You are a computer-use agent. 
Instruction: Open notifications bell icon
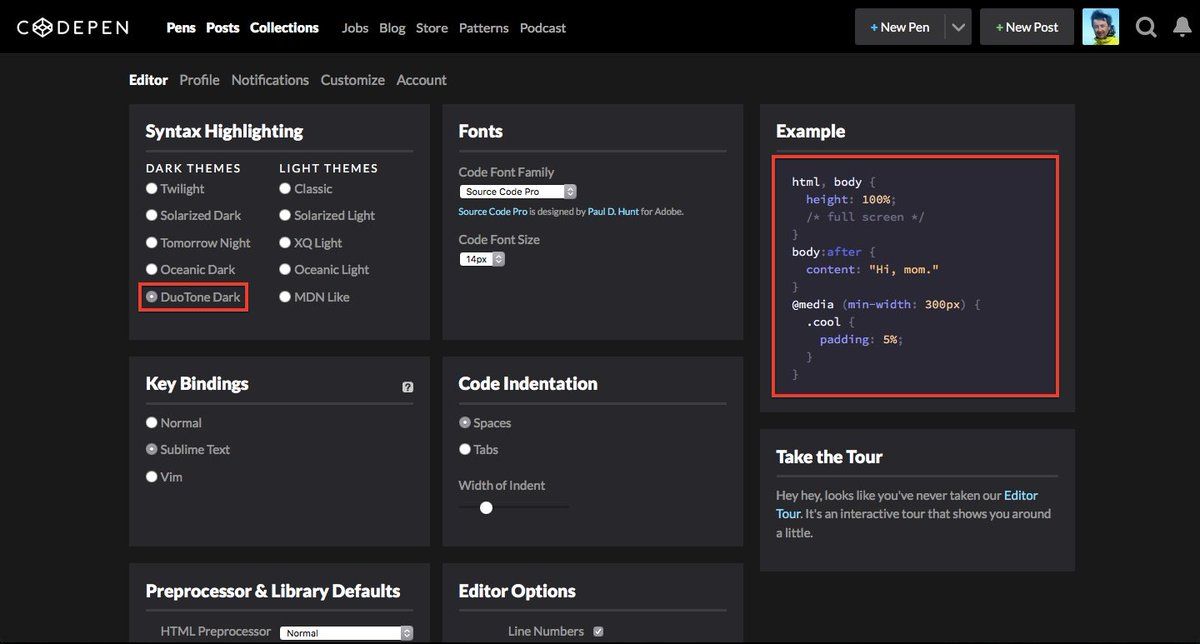click(1182, 27)
